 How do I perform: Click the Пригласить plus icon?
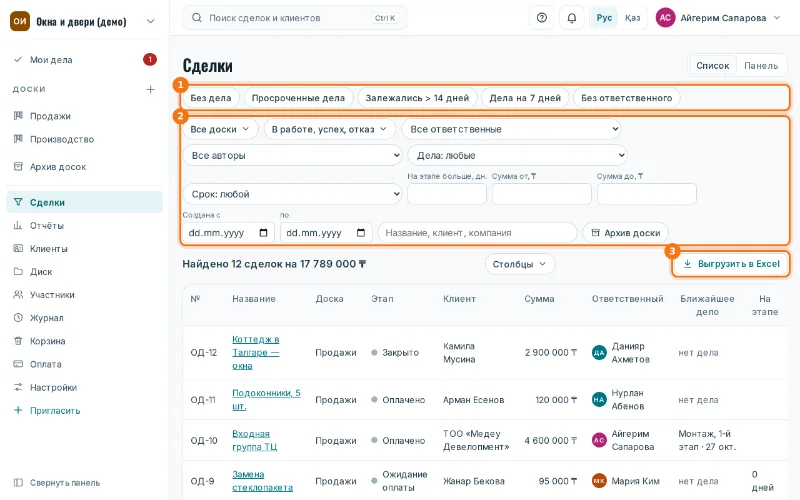18,410
